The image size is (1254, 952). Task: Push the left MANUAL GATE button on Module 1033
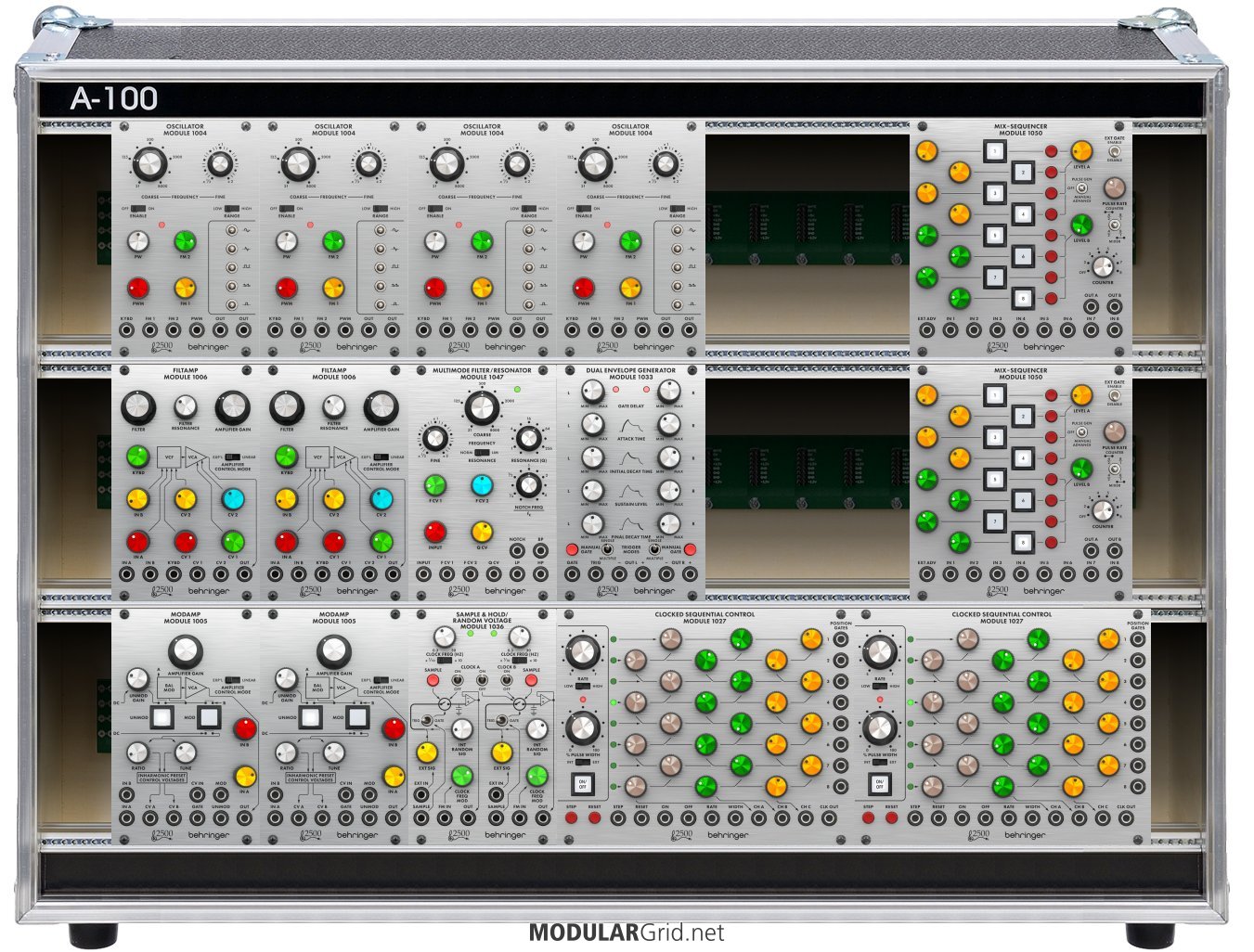572,550
